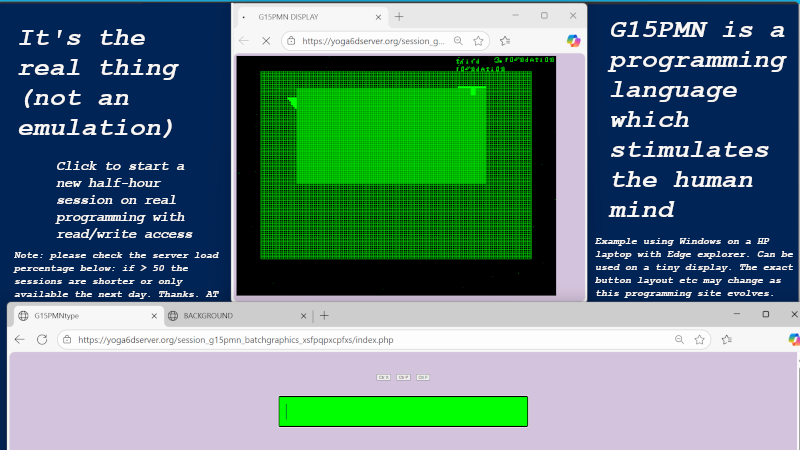Screen dimensions: 800x450
Task: Refresh the G15PMNtype browser page
Action: pos(42,340)
